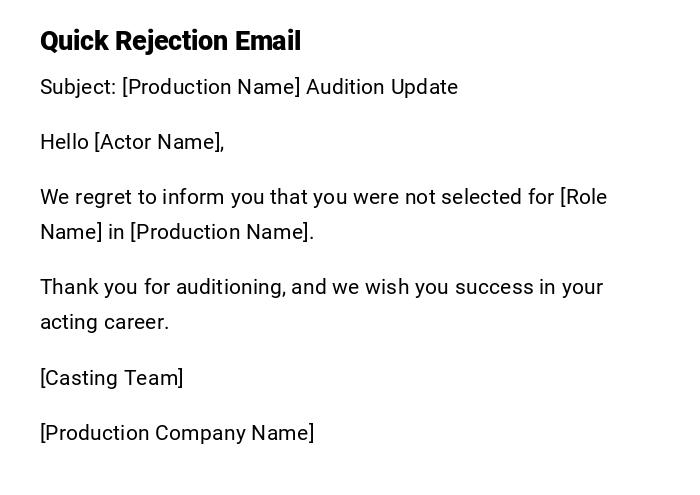The height and width of the screenshot is (495, 700).
Task: Click the word "wish" in the closing sentence
Action: (382, 287)
